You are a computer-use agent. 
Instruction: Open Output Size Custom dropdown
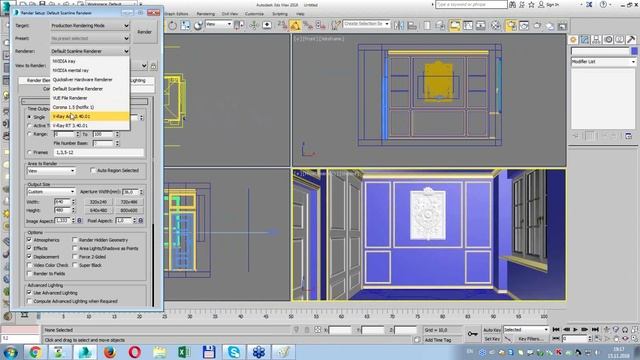pos(51,191)
